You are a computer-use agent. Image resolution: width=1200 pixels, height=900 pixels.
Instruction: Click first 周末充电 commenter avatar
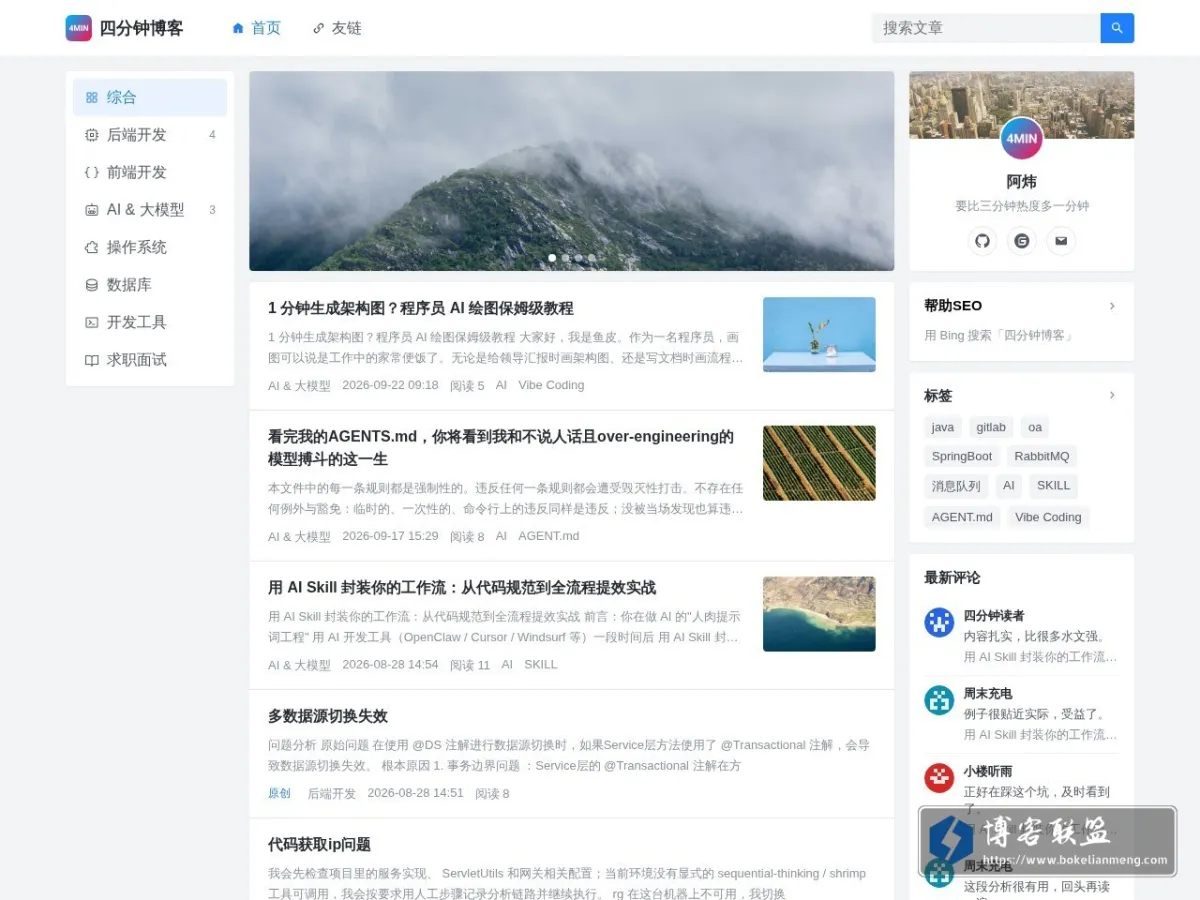click(939, 700)
